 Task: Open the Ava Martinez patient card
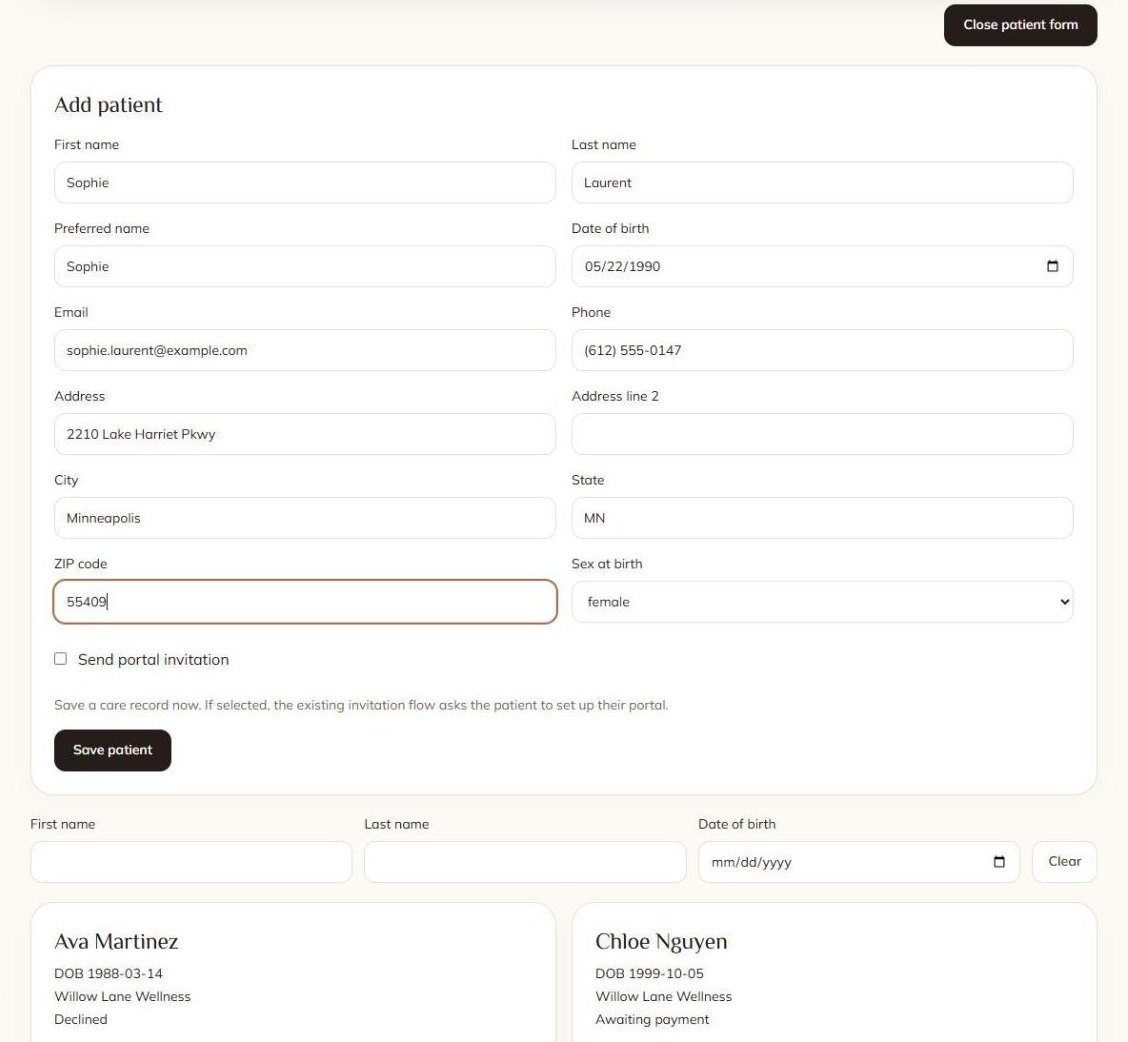[x=293, y=972]
